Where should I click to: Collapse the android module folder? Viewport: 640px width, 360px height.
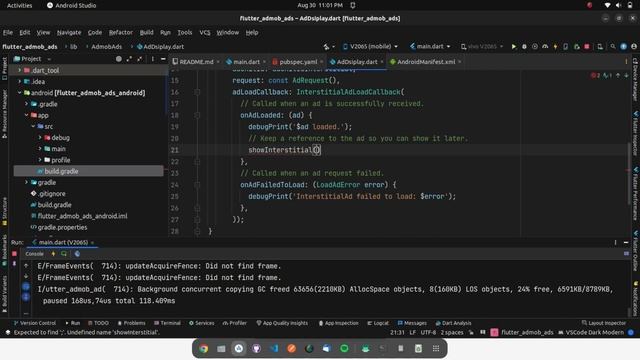tap(19, 93)
